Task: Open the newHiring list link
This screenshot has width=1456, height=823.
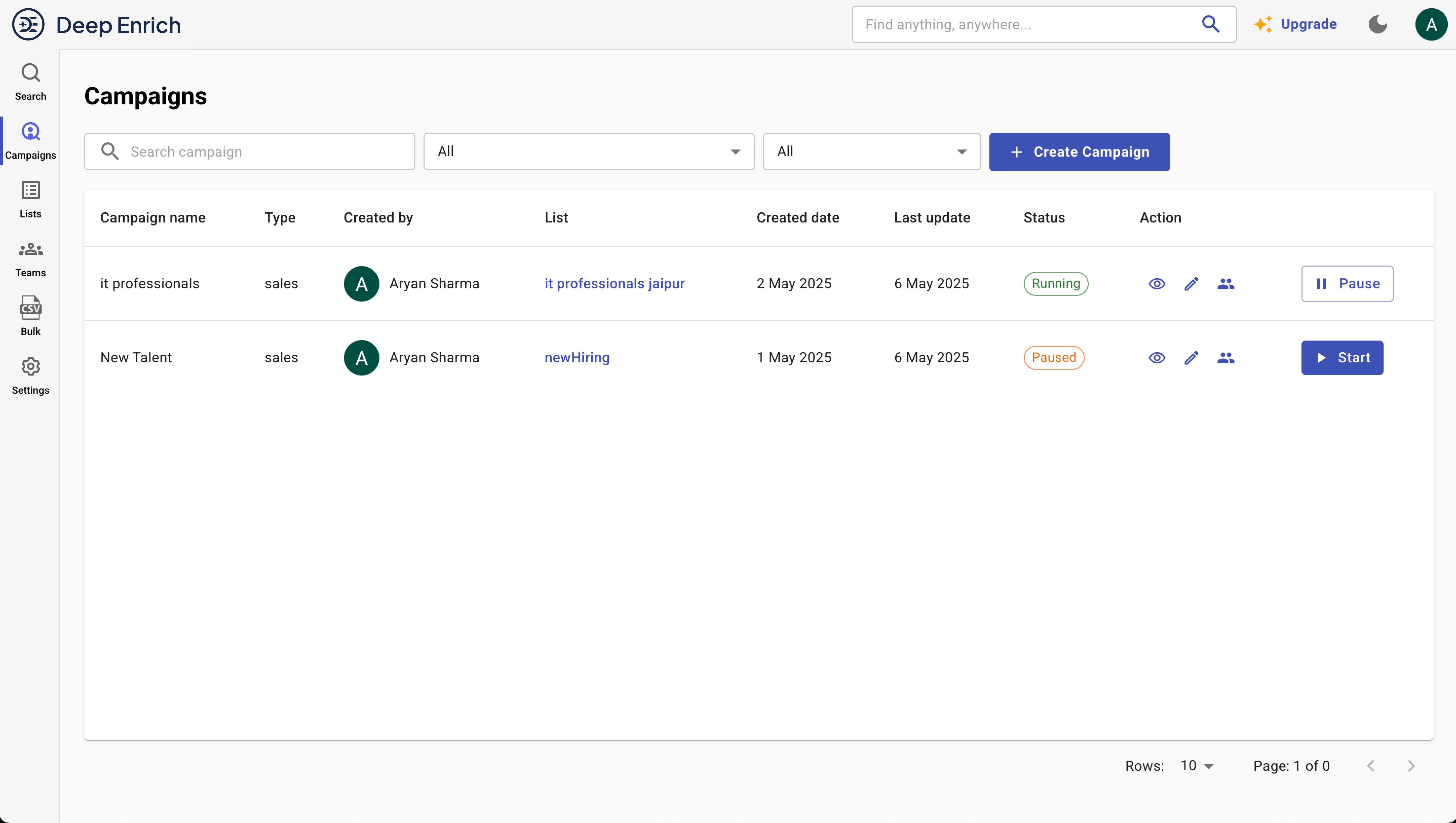Action: coord(577,358)
